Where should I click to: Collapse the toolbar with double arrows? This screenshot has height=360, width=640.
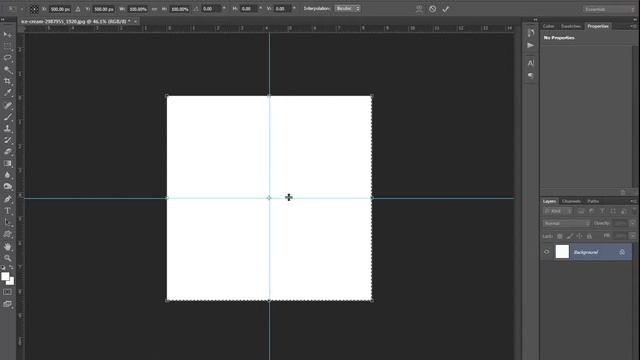[x=3, y=19]
